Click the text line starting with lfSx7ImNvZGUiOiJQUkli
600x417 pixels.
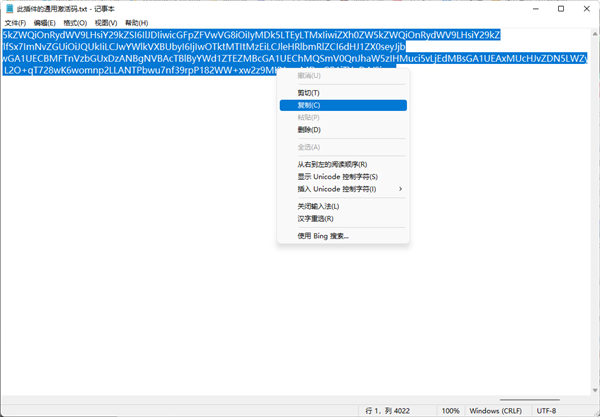204,47
